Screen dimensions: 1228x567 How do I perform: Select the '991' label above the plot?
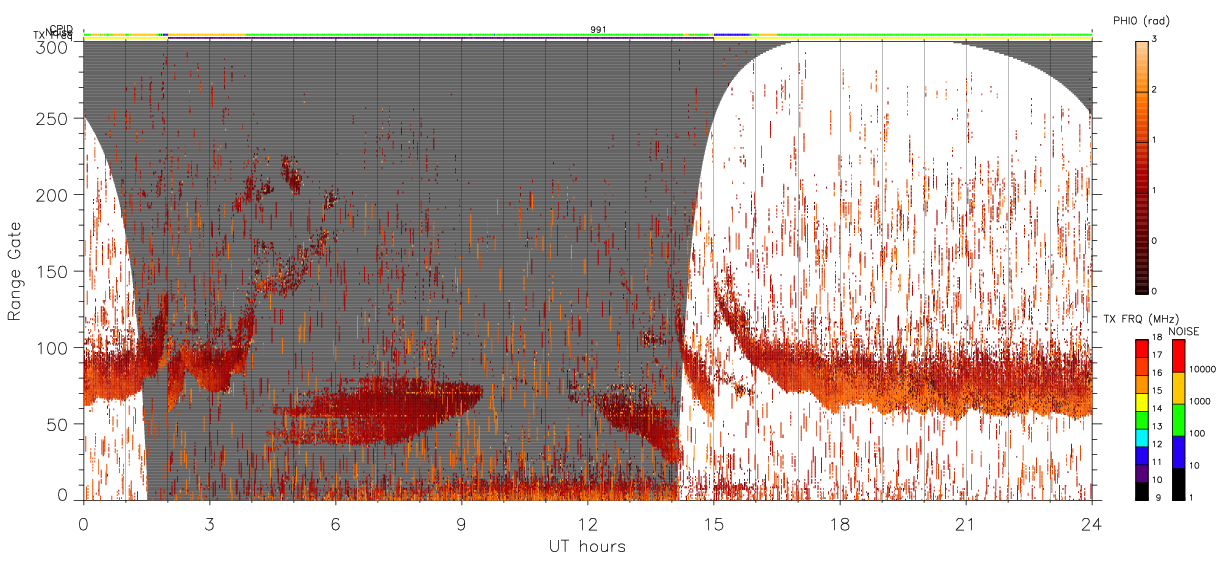tap(598, 30)
